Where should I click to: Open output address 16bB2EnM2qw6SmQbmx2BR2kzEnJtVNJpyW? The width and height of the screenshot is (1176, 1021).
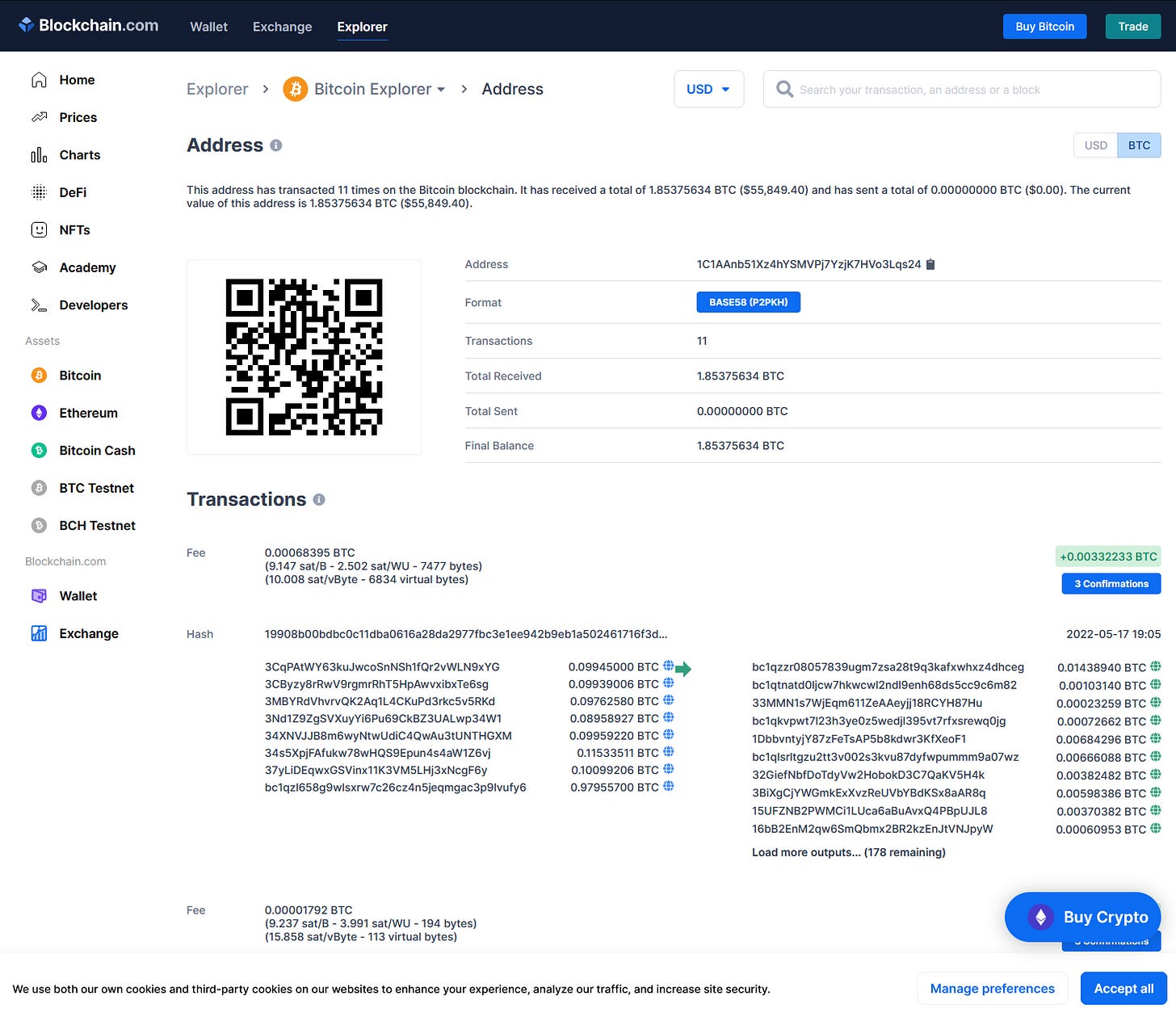872,829
